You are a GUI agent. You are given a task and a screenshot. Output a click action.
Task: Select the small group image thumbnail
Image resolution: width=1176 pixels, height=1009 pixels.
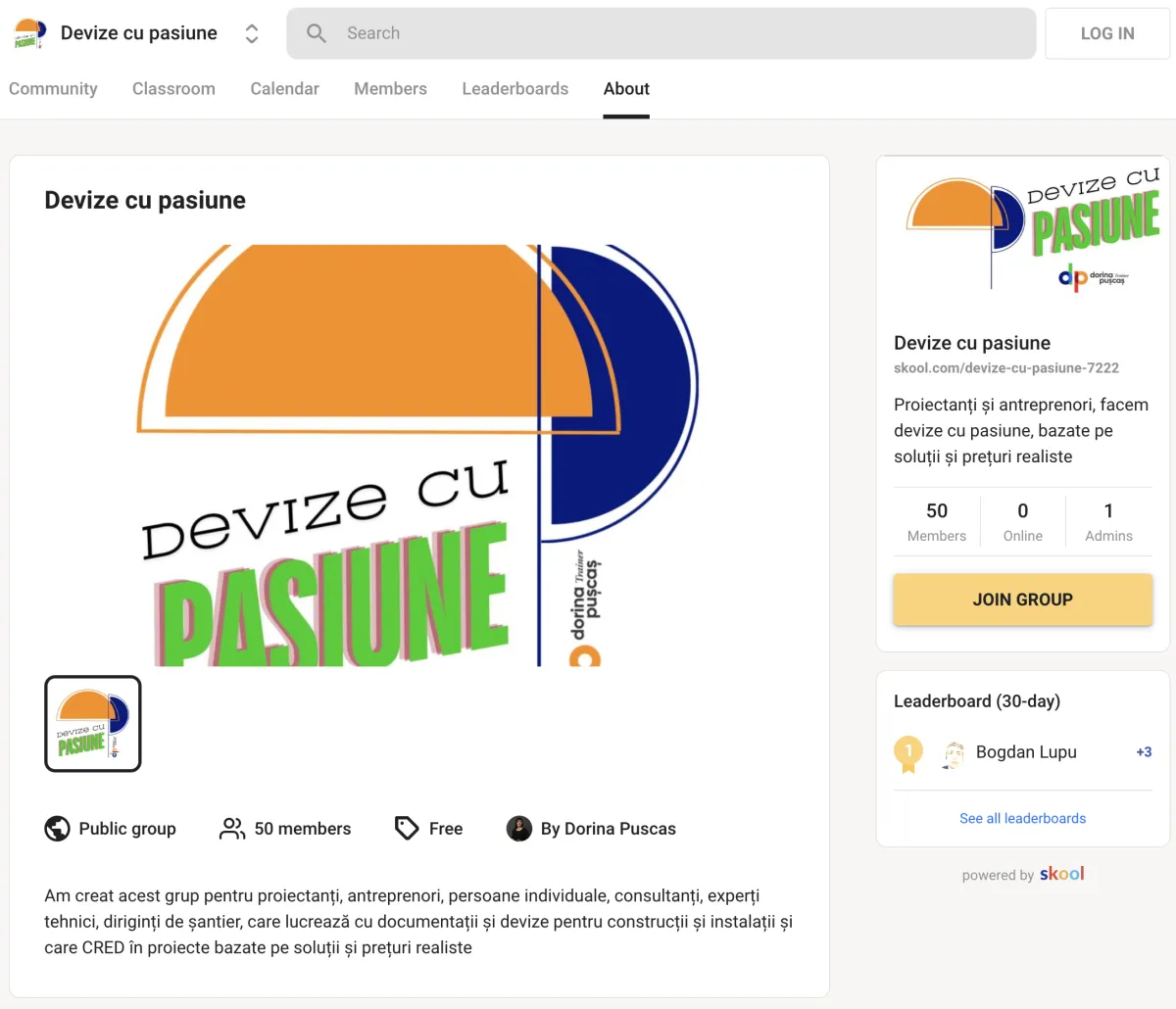pos(93,724)
